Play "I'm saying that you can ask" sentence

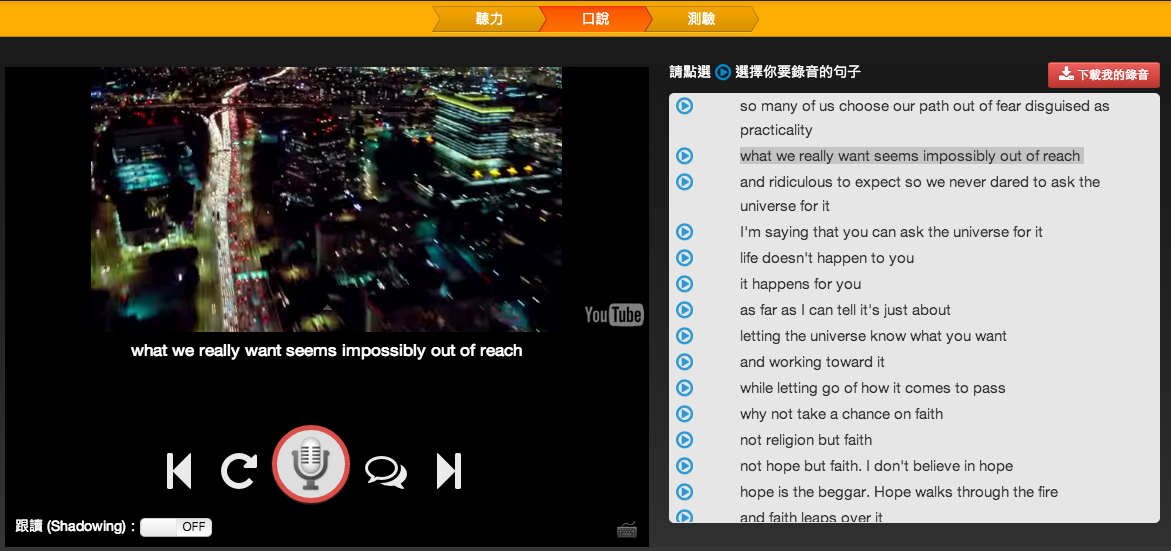tap(684, 232)
